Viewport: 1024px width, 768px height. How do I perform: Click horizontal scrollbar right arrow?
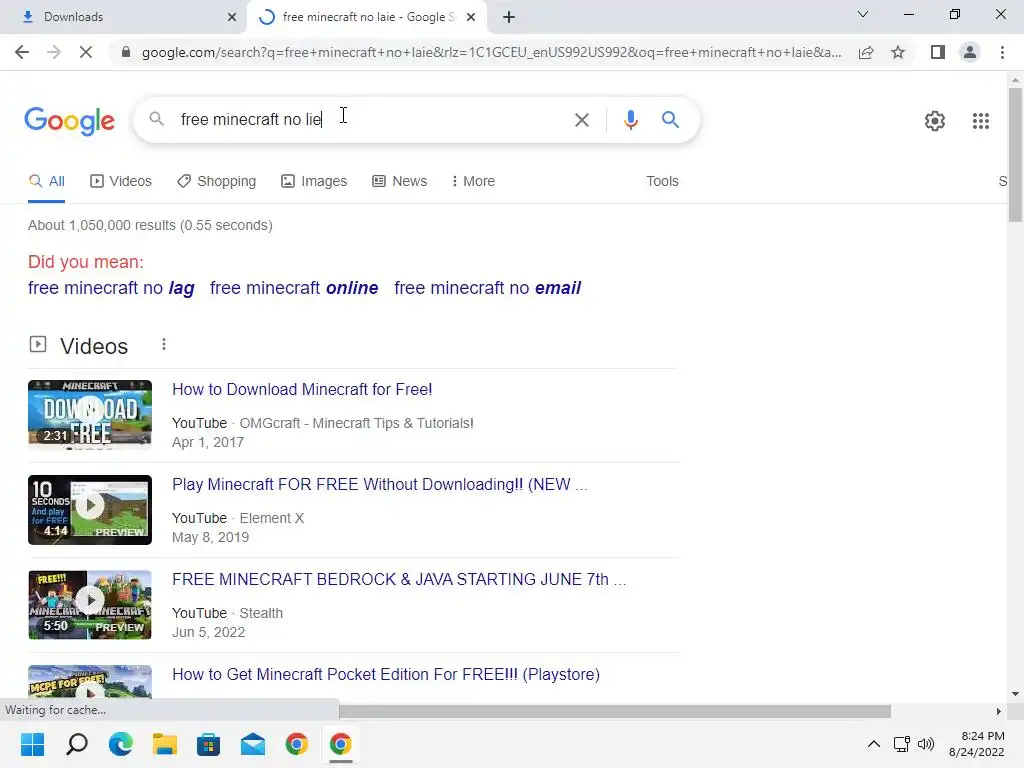(x=999, y=711)
